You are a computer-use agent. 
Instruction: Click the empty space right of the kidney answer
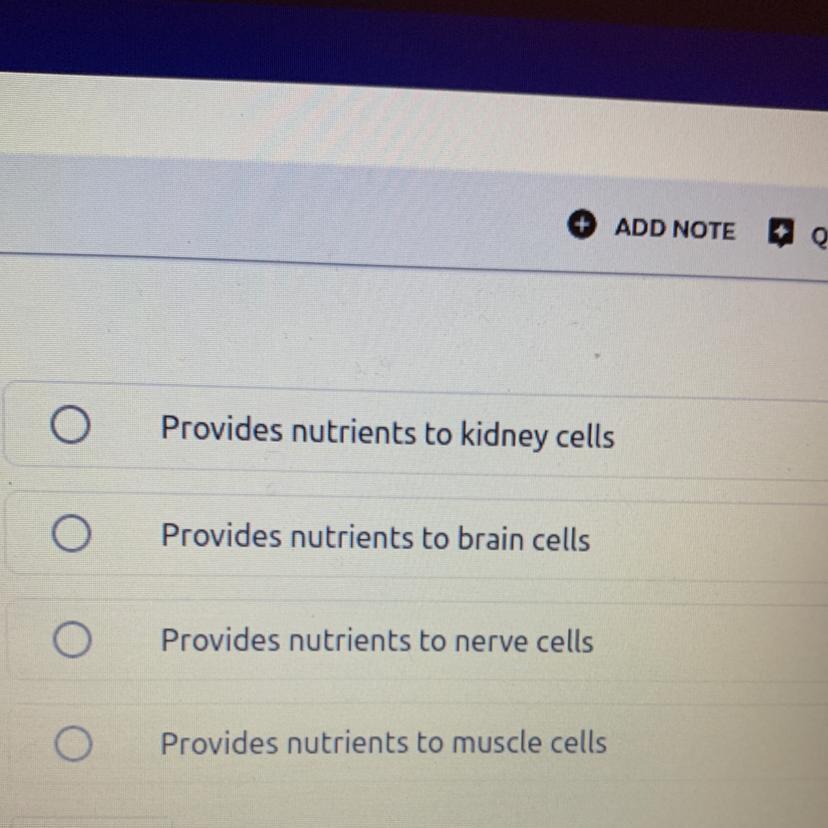coord(720,437)
